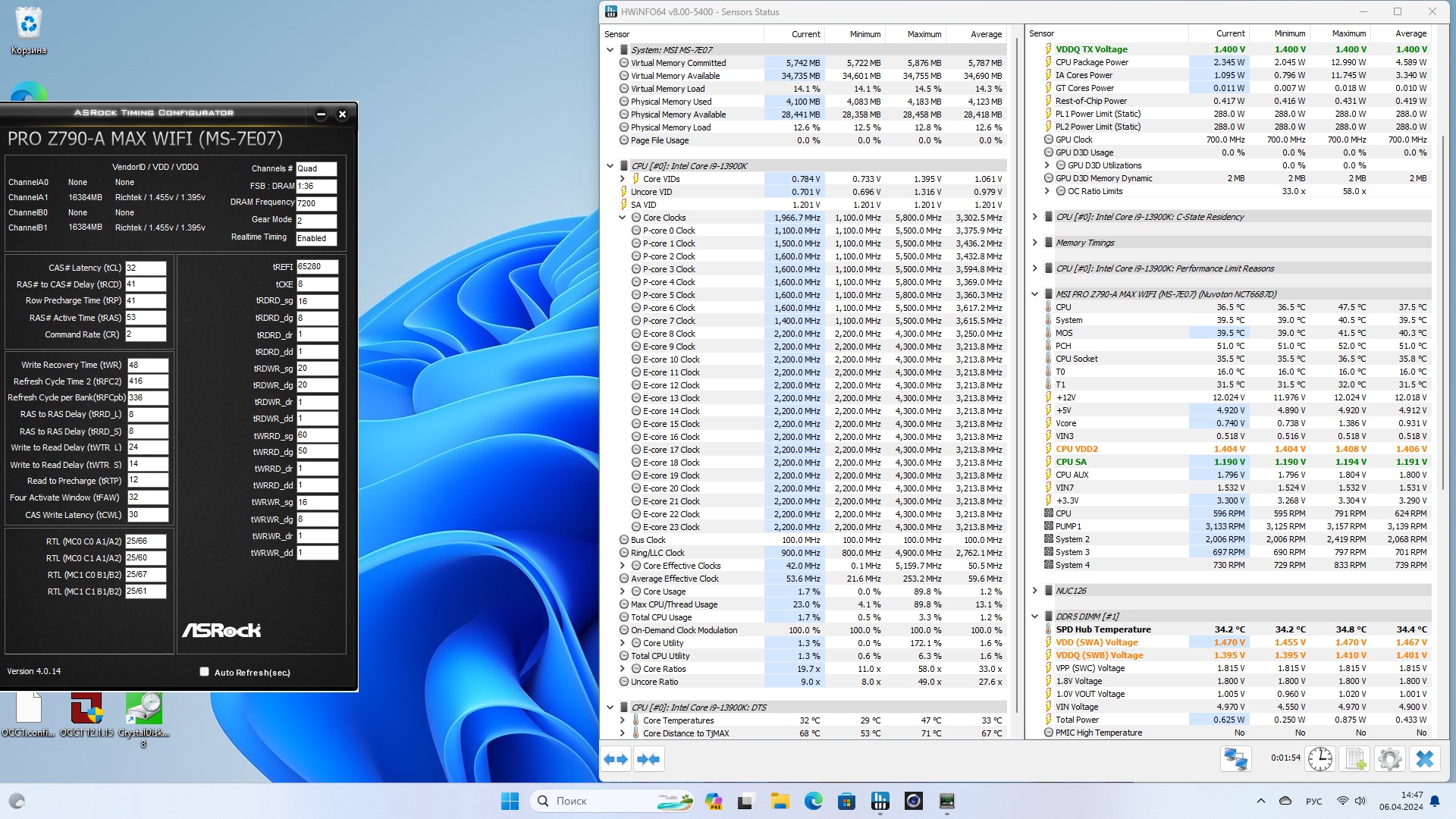The width and height of the screenshot is (1456, 819).
Task: Click the expand columns arrows button
Action: (616, 759)
